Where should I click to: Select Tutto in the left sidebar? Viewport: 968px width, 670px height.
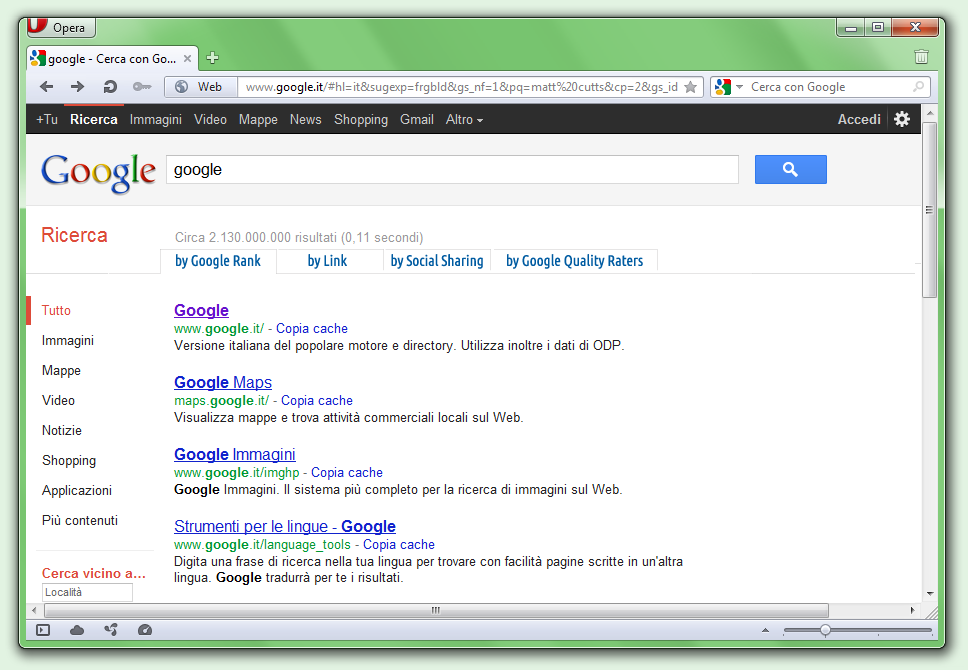[x=56, y=311]
